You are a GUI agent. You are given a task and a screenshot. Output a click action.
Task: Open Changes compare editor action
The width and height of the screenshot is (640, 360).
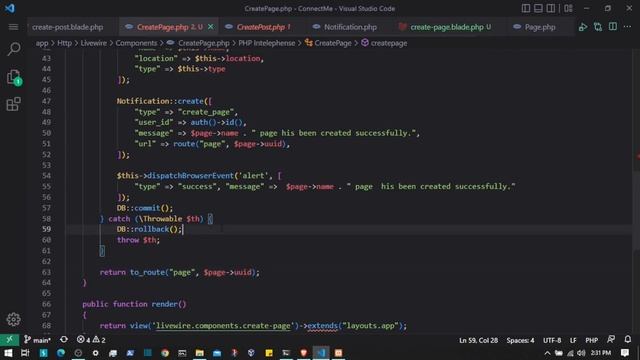point(598,27)
